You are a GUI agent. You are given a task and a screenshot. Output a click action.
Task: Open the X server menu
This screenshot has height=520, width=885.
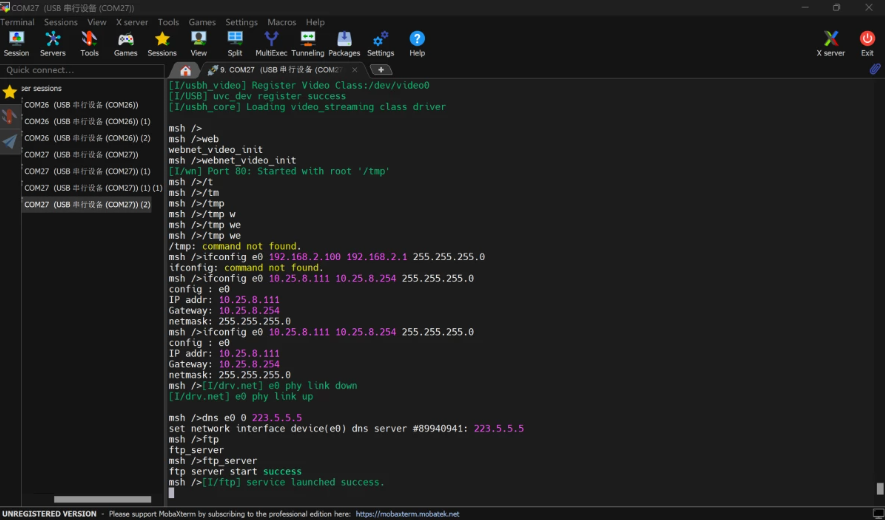tap(132, 22)
